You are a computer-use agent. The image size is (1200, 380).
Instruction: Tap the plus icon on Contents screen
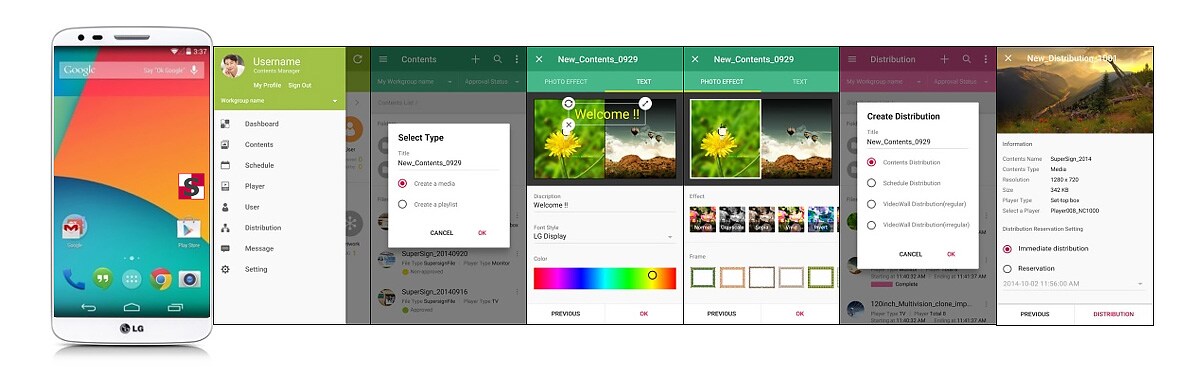tap(476, 60)
